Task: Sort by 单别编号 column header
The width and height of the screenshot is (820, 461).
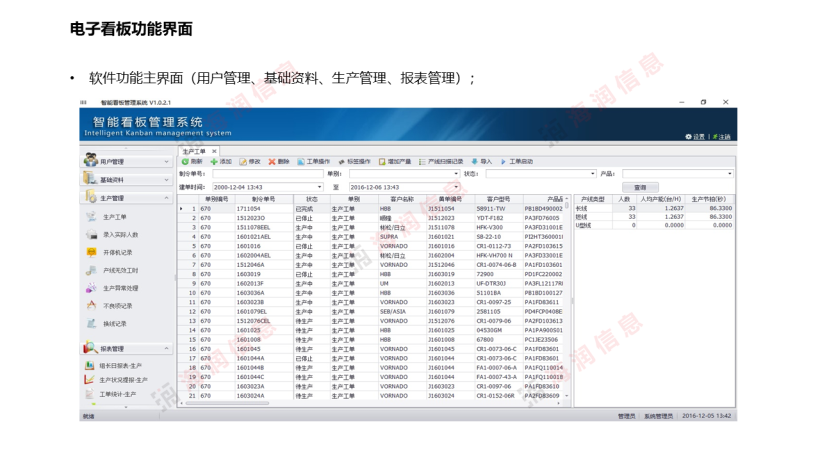Action: pos(217,199)
